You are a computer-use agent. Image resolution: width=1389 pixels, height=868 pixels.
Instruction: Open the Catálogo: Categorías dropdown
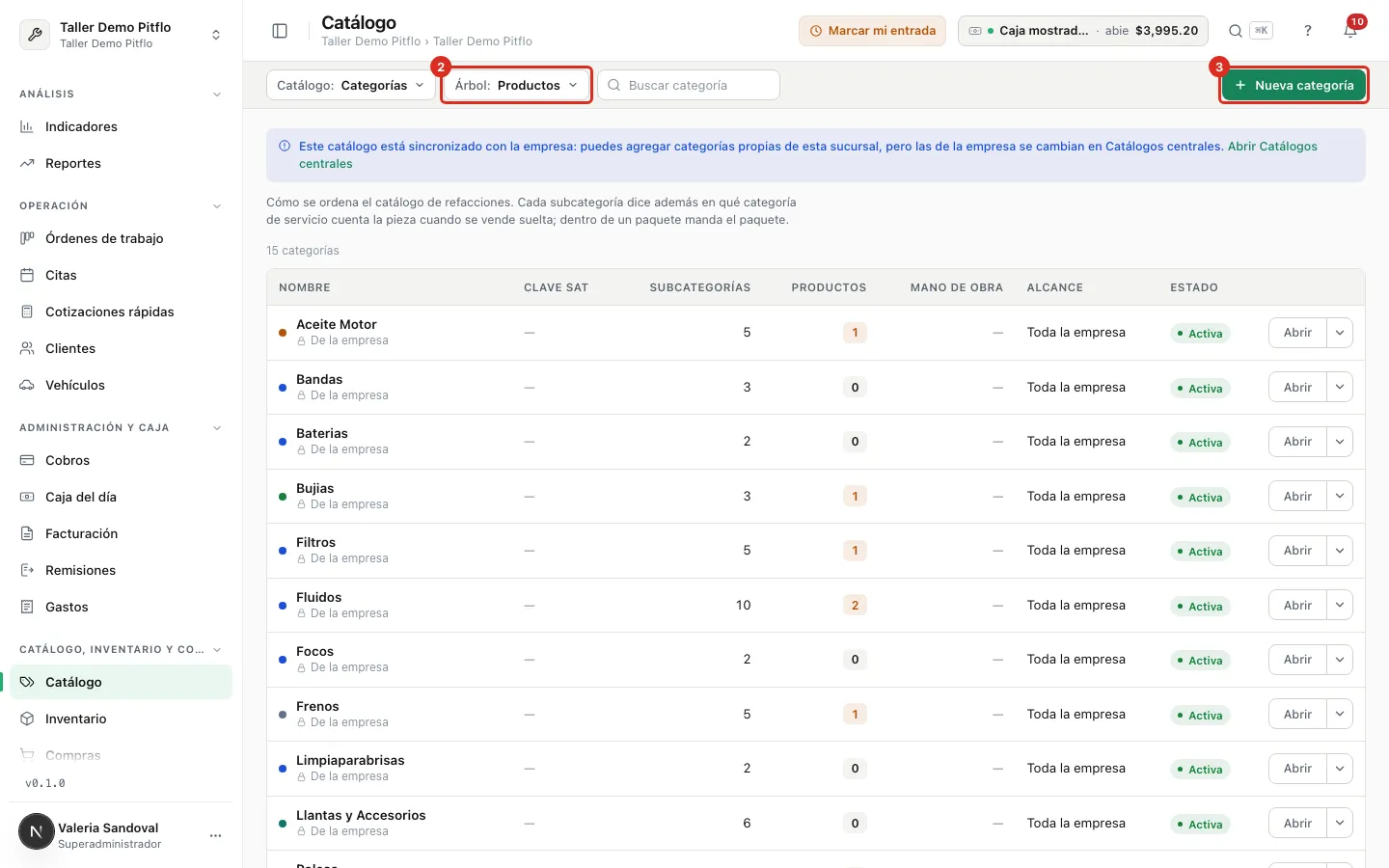tap(350, 85)
